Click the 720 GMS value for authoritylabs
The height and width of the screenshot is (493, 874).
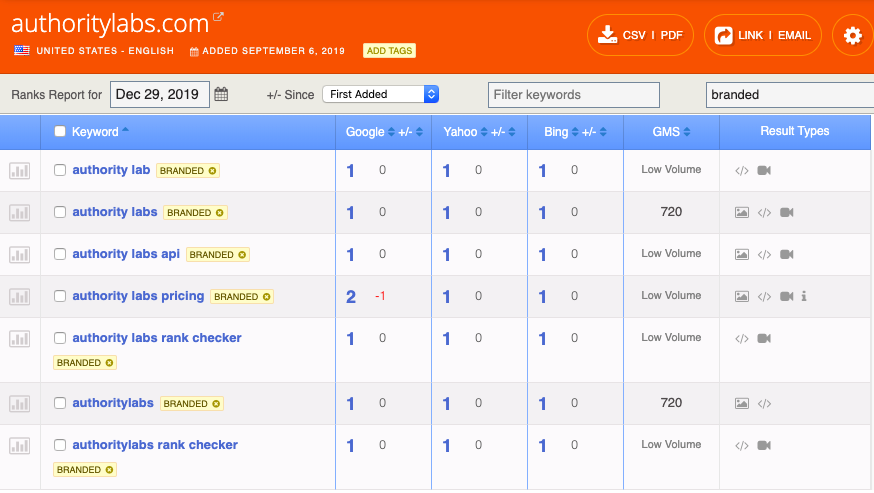(x=671, y=403)
